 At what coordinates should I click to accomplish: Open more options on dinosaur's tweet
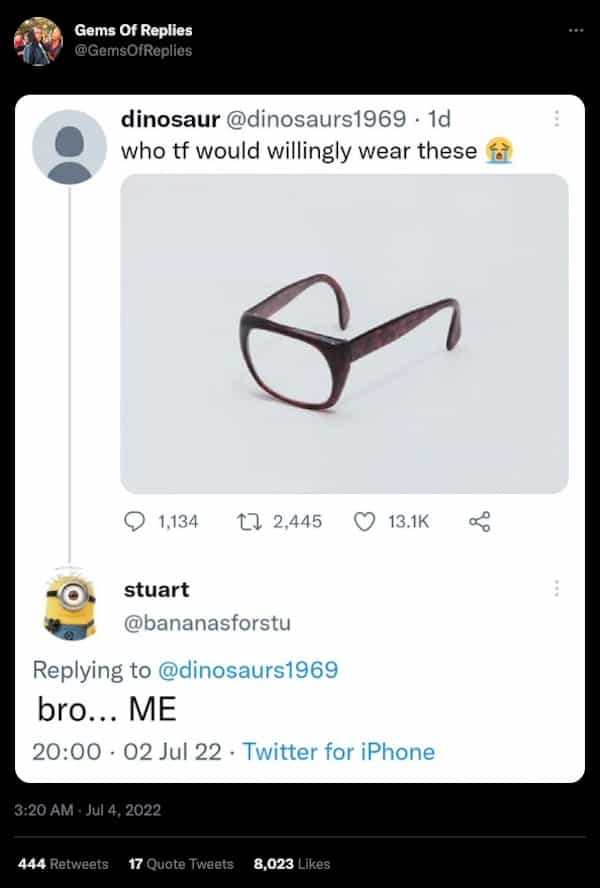pyautogui.click(x=557, y=119)
